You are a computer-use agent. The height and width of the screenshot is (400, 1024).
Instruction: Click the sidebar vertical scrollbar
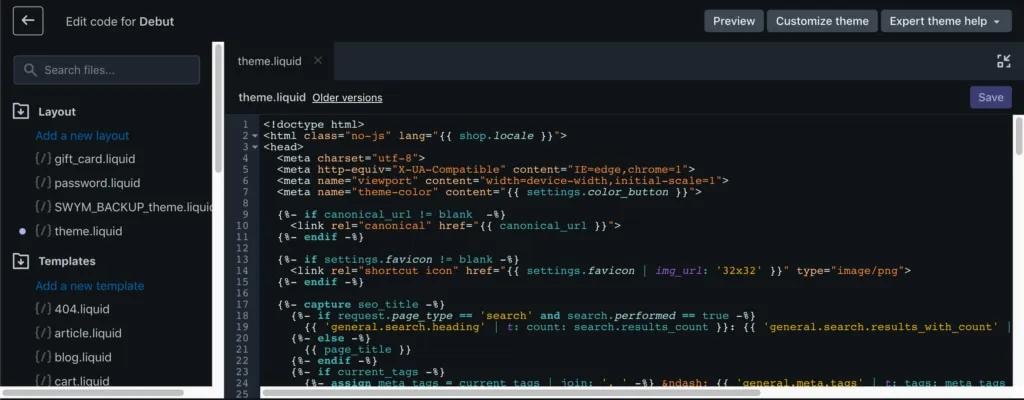click(218, 108)
